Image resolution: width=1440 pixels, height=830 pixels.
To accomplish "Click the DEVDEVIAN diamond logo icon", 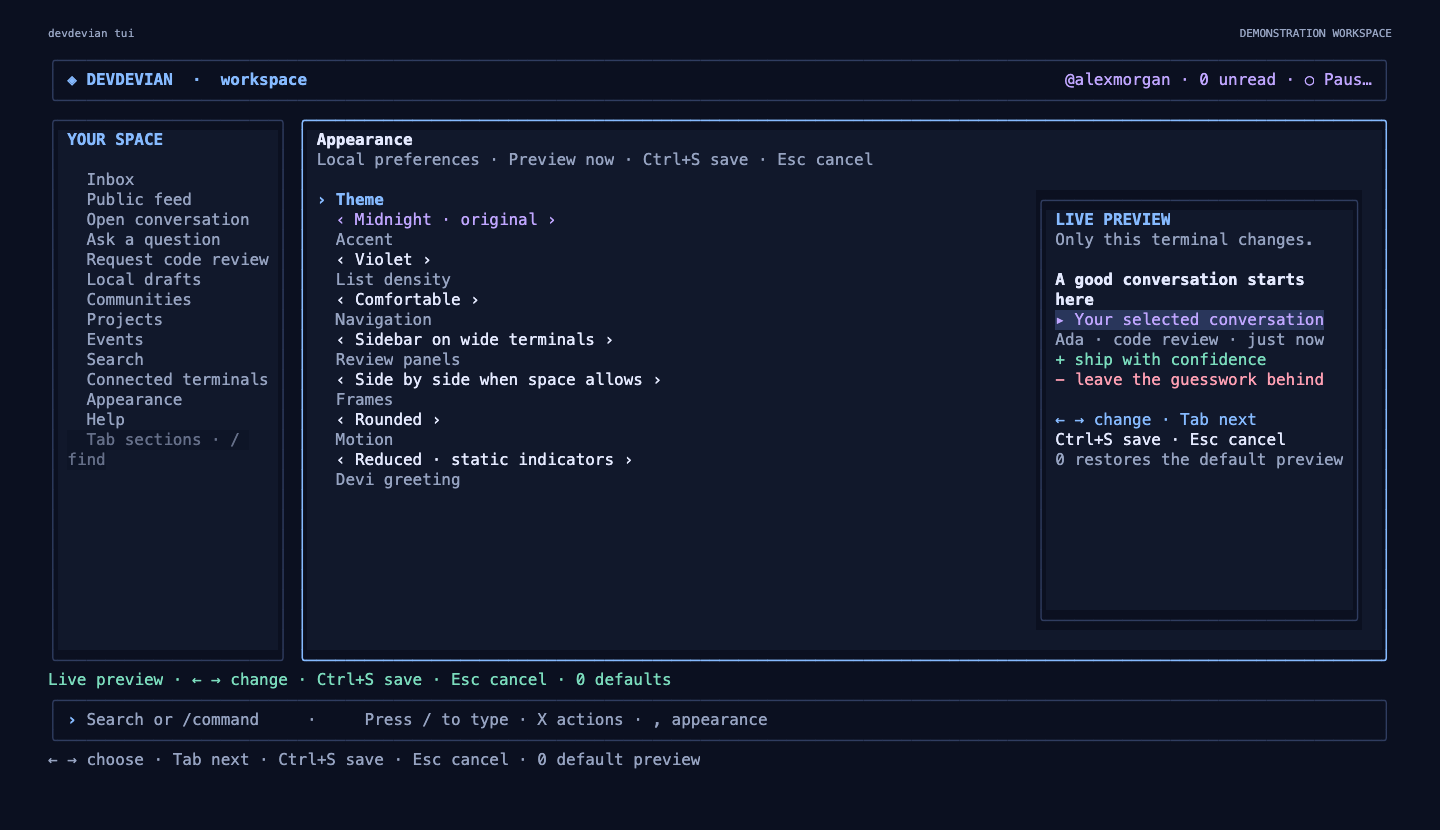I will (x=72, y=80).
